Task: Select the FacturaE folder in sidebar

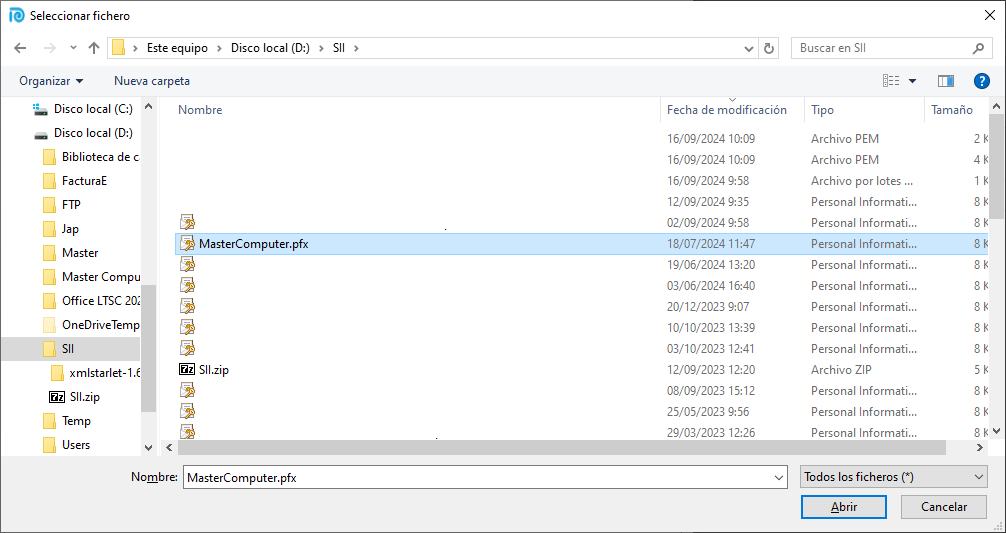Action: point(84,181)
